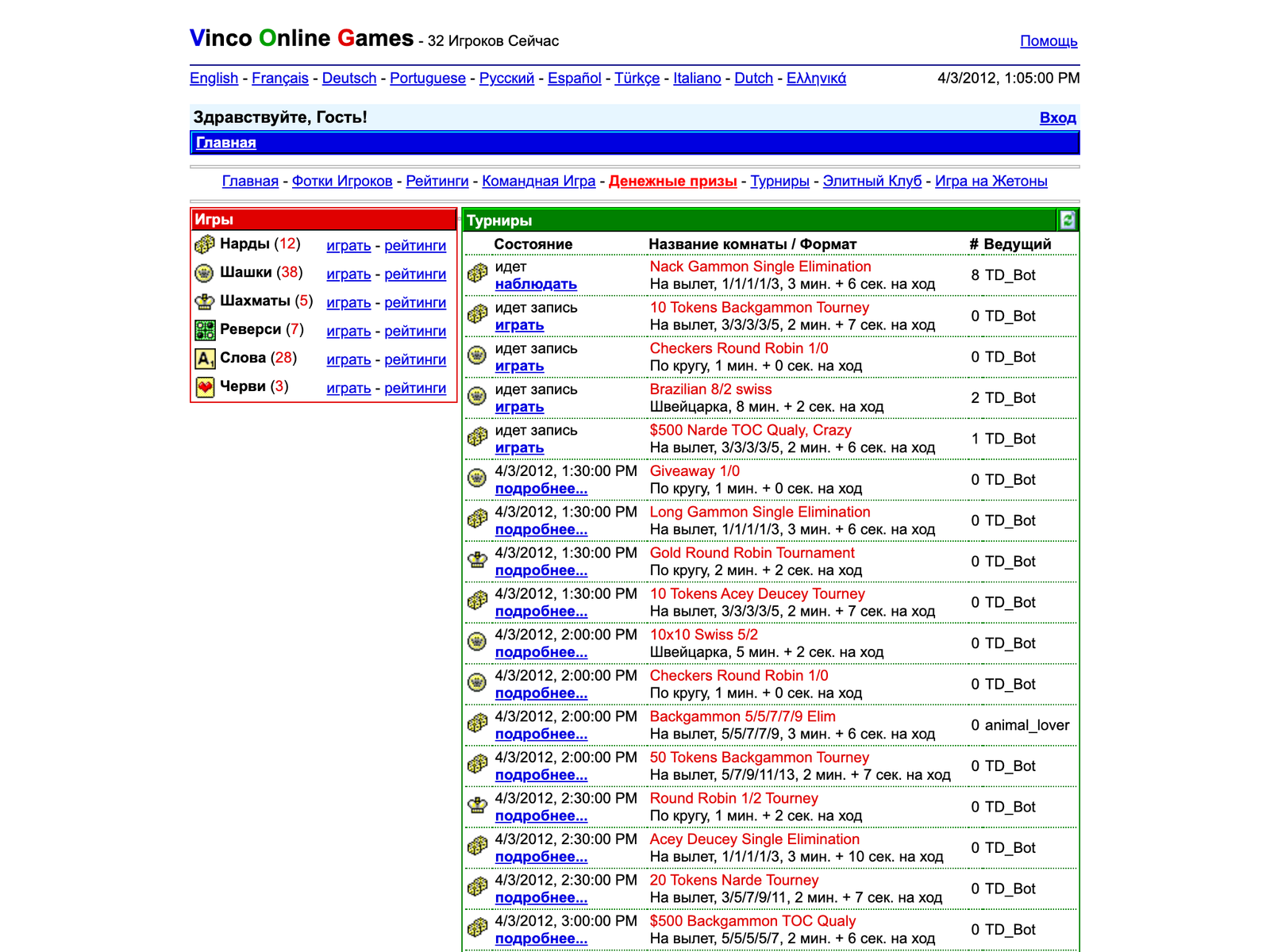Switch language to Türkçe
This screenshot has width=1270, height=952.
pyautogui.click(x=637, y=78)
